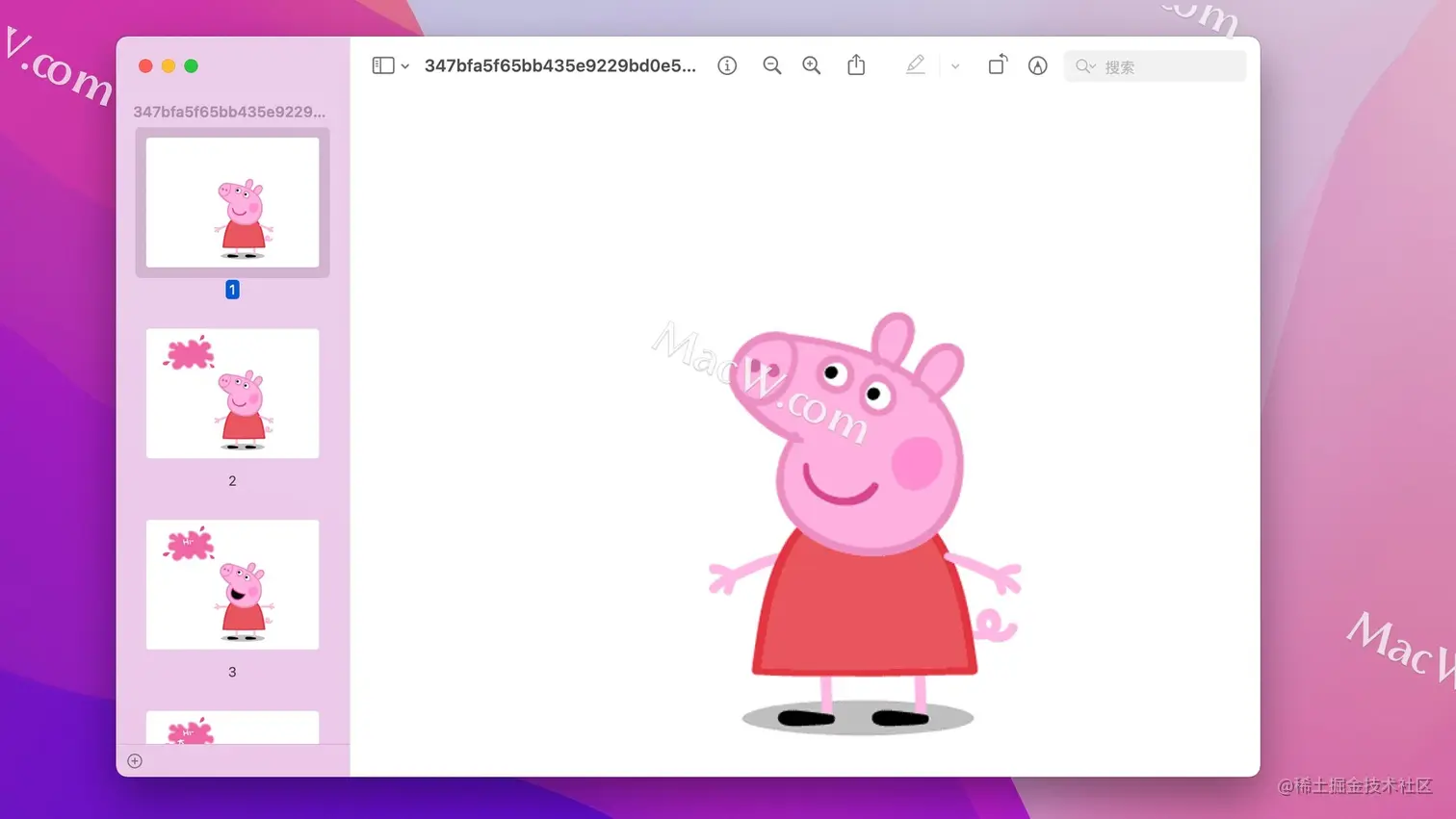The image size is (1456, 819).
Task: Rotate the image with the Rotate button
Action: [998, 64]
